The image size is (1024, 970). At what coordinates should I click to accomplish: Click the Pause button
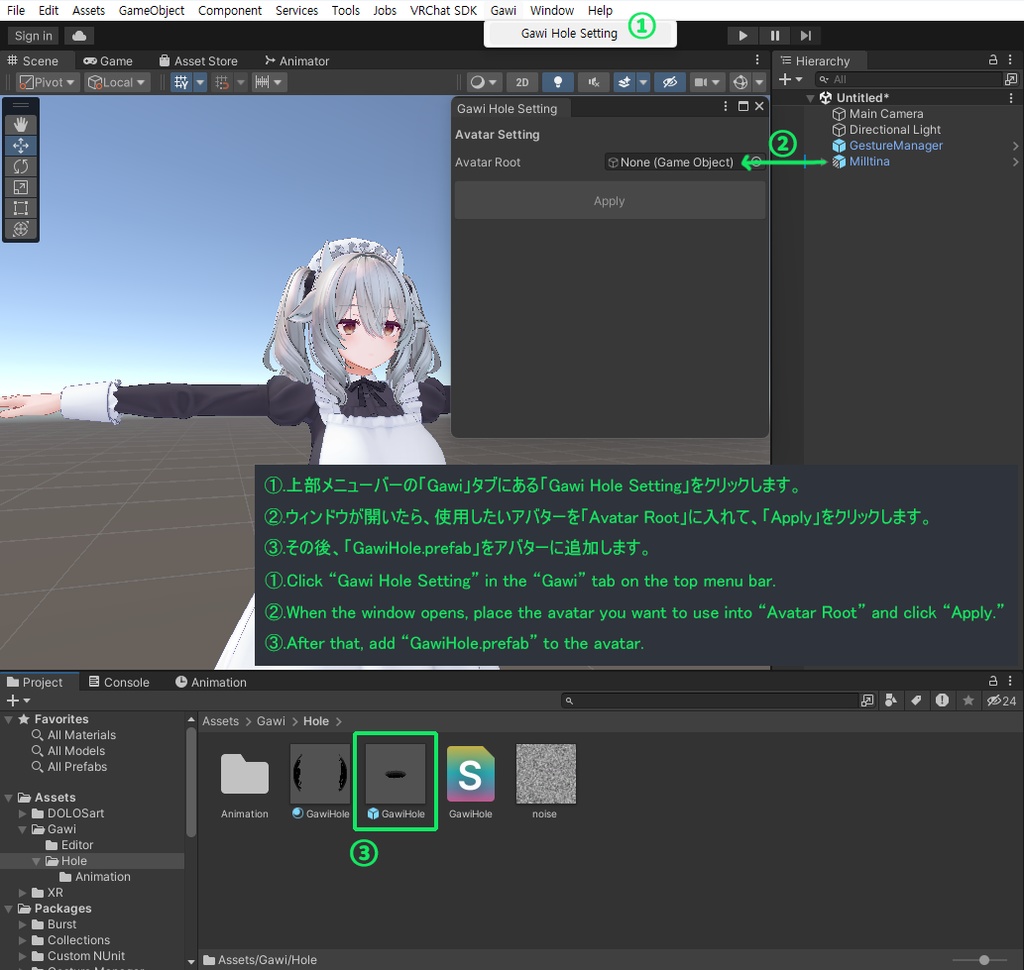(x=775, y=36)
